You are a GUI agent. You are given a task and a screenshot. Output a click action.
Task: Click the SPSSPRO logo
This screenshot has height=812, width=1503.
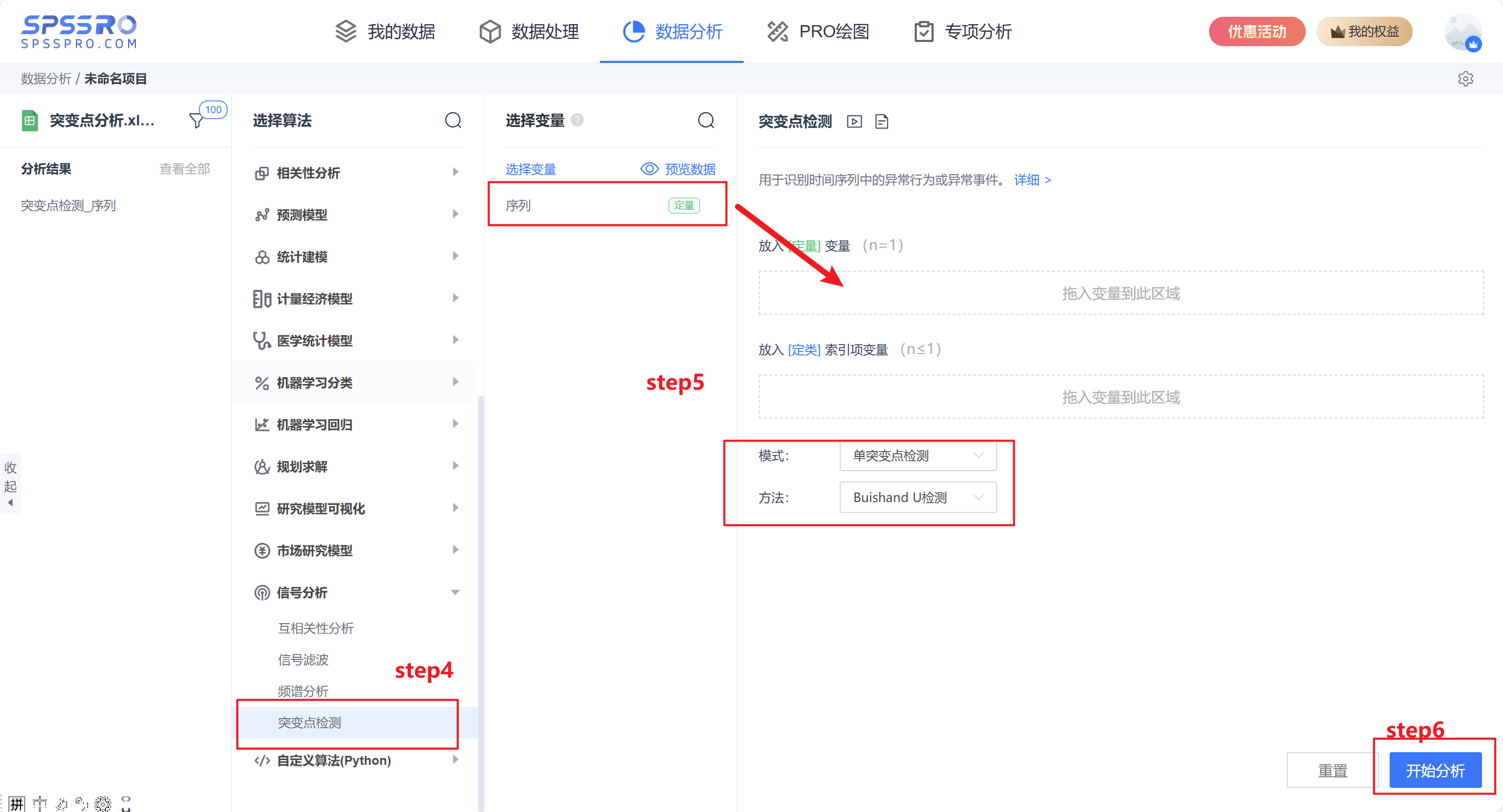pos(79,31)
